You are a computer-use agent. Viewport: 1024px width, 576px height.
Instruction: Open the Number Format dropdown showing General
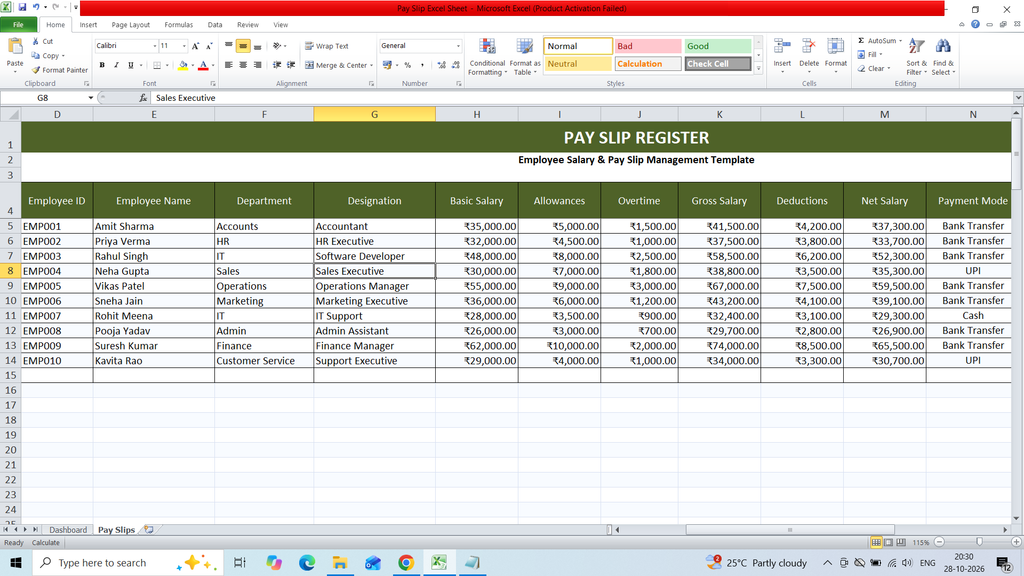(458, 46)
